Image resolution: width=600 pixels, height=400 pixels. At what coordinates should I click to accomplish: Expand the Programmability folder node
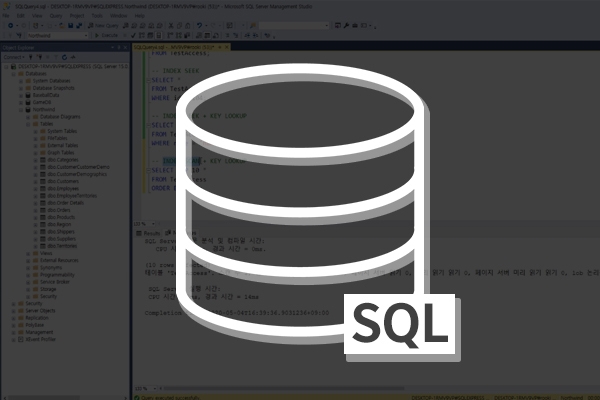28,275
